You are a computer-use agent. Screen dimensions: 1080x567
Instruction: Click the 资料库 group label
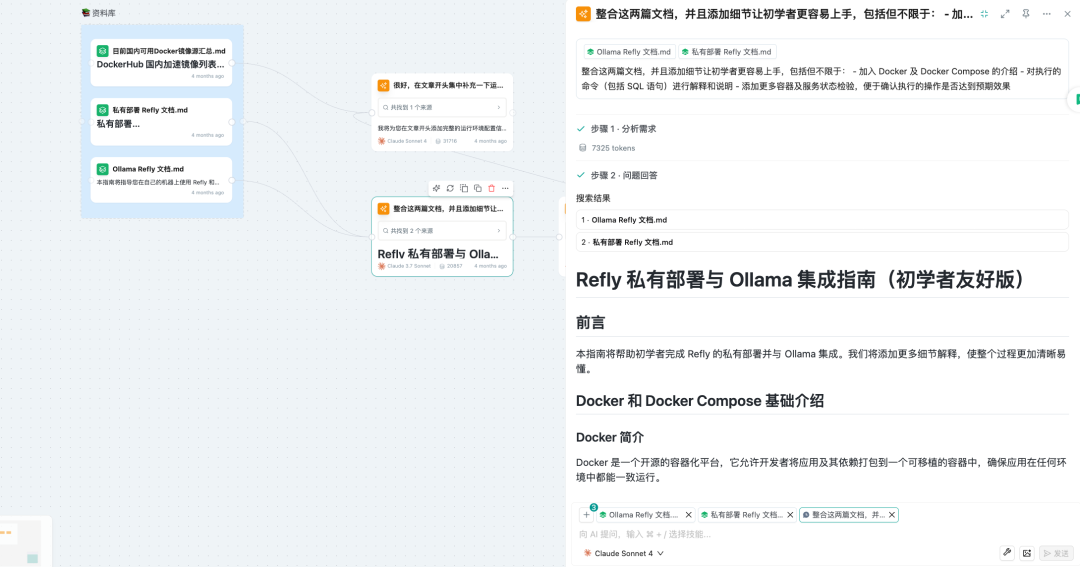coord(98,13)
